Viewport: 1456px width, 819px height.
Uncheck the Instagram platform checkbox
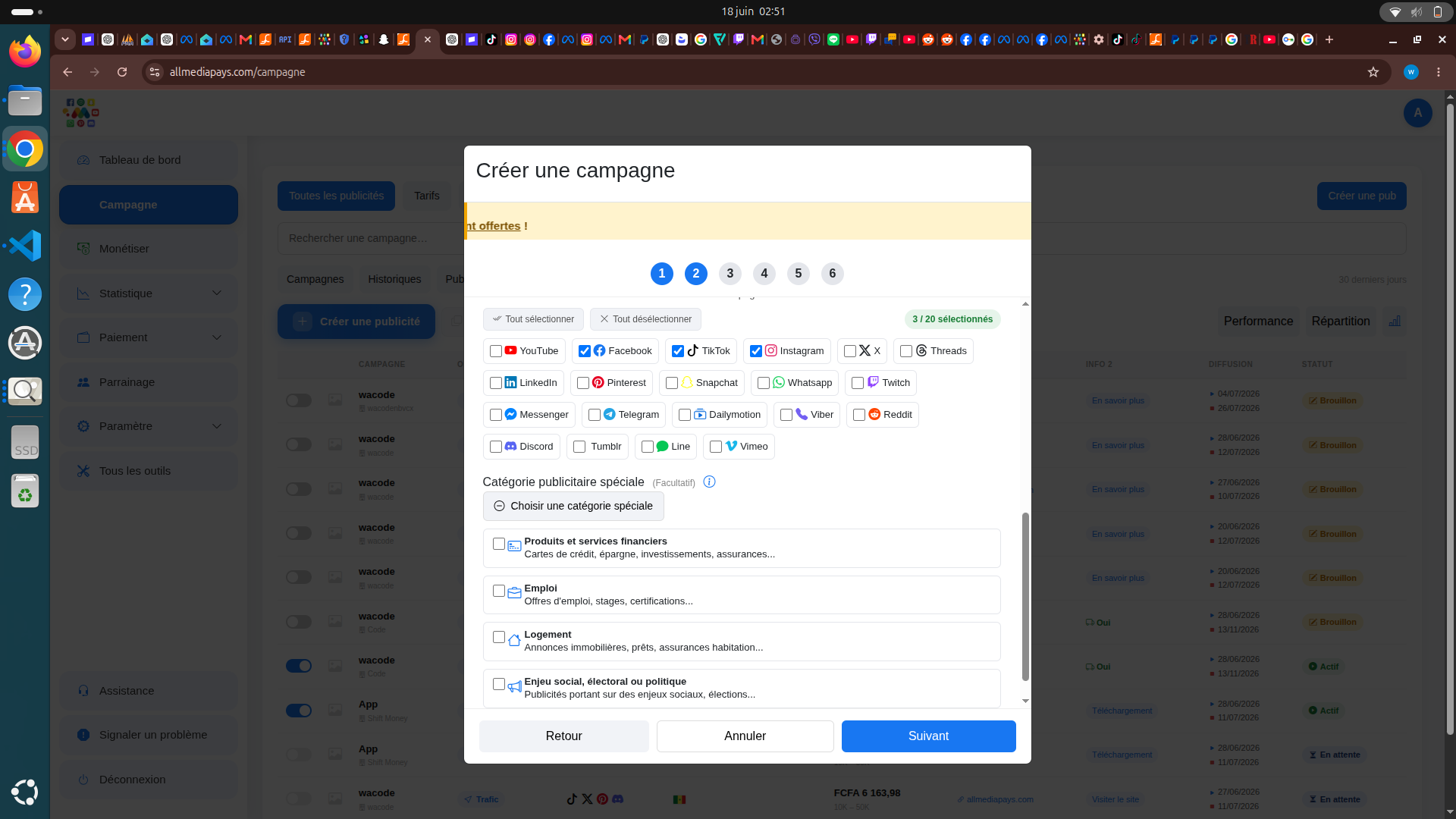[x=756, y=351]
